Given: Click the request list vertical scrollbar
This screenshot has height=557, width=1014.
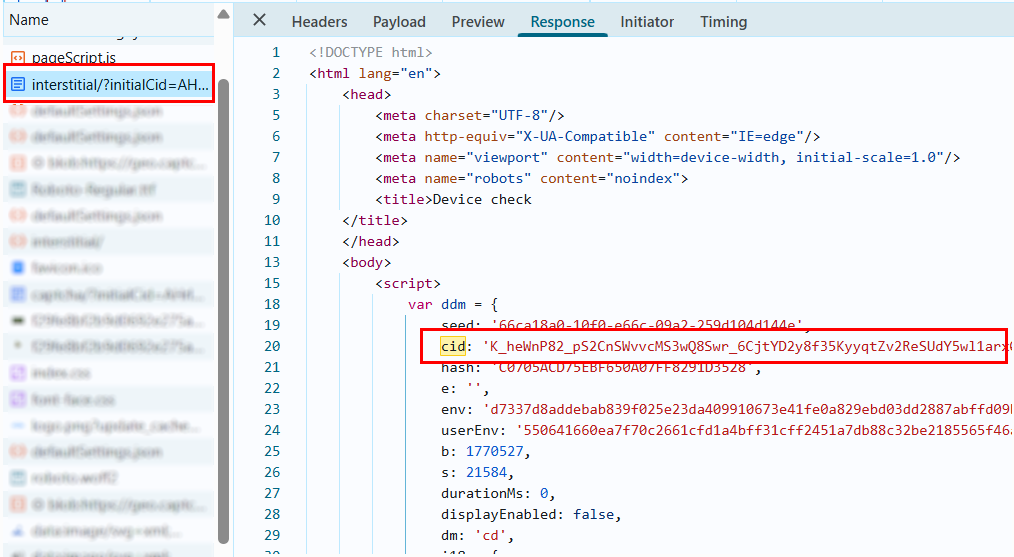Looking at the screenshot, I should pyautogui.click(x=224, y=300).
